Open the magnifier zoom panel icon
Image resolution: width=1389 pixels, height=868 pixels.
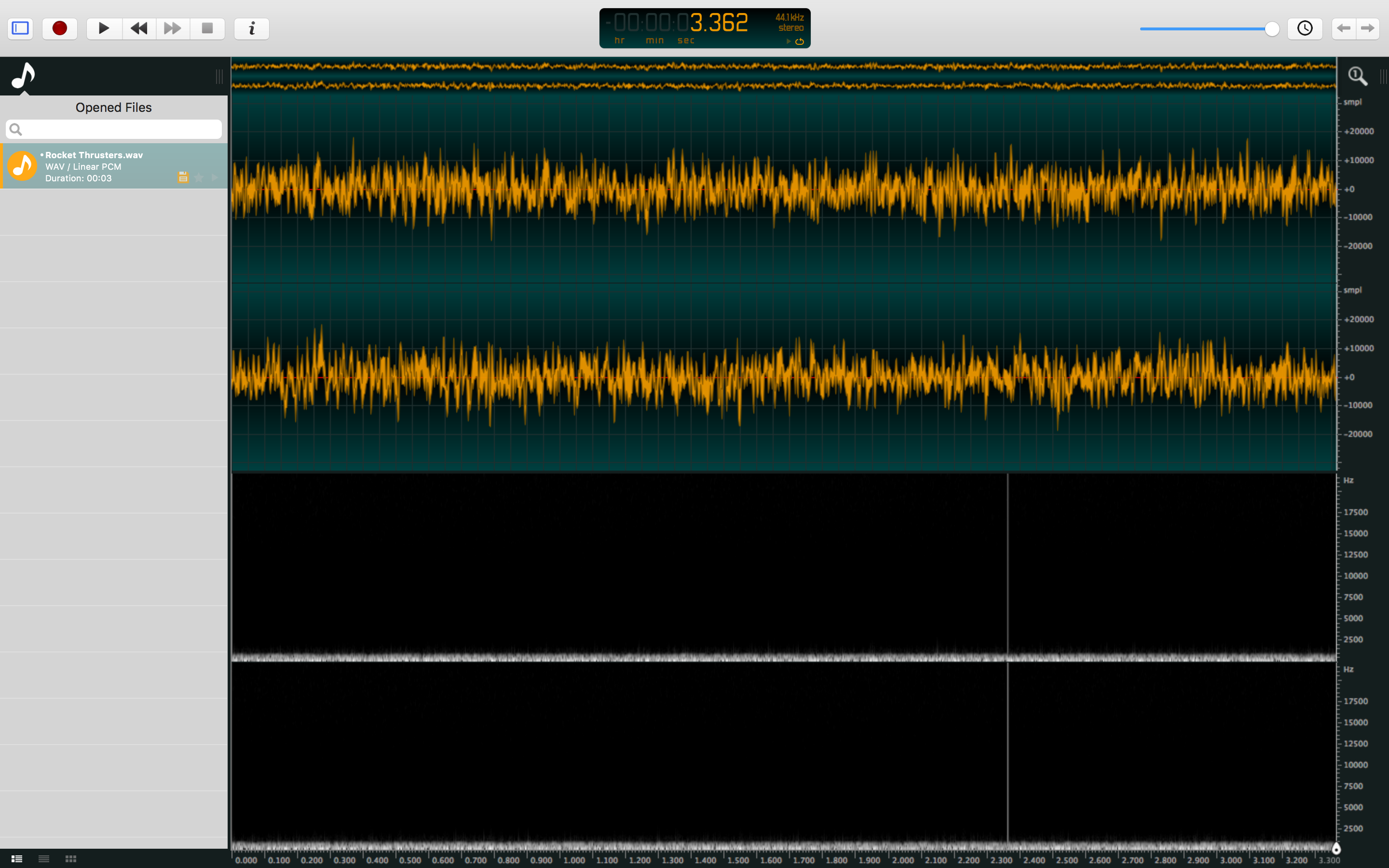click(x=1358, y=76)
